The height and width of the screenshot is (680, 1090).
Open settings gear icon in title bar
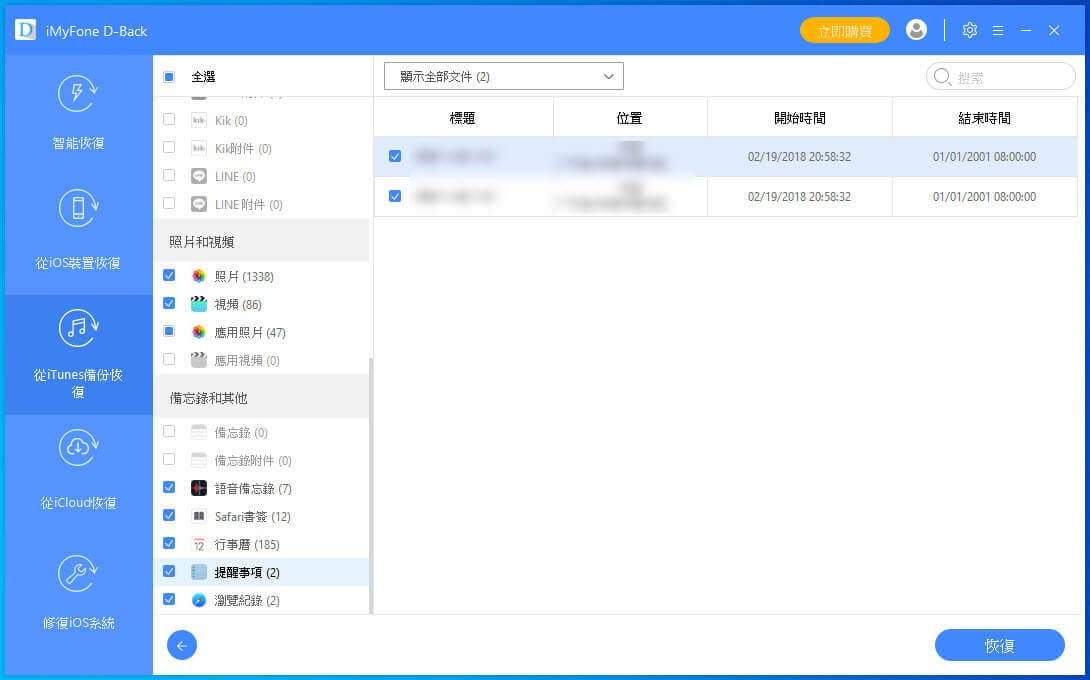[969, 30]
